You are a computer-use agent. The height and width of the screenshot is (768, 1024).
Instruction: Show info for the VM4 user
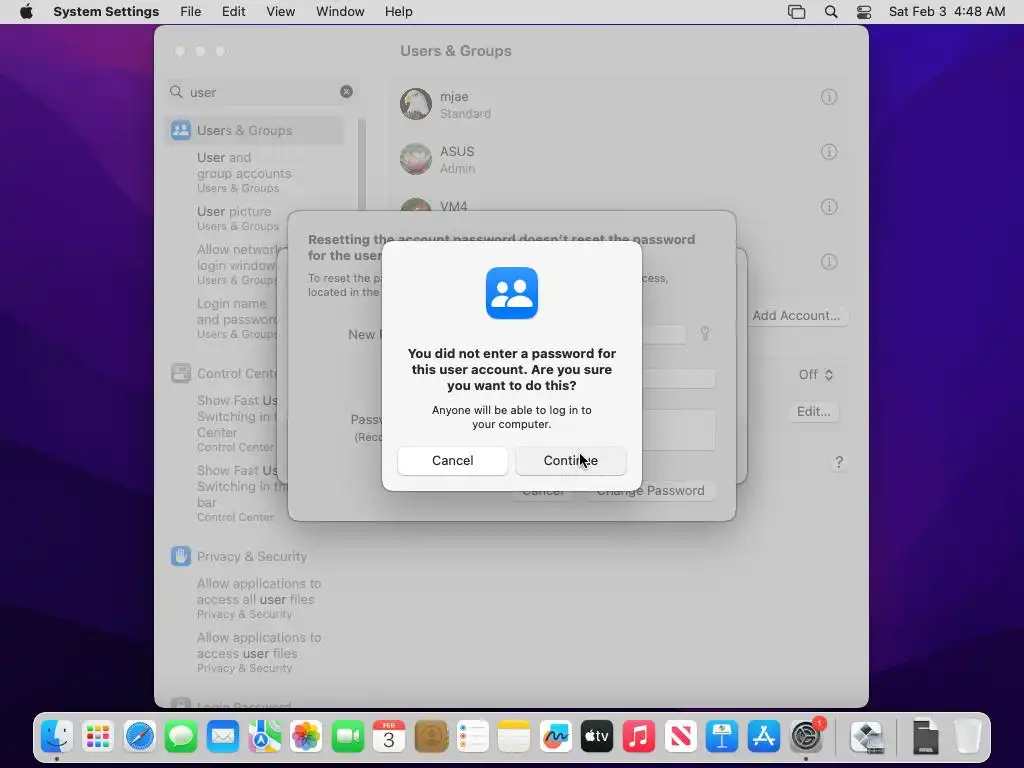click(x=829, y=206)
